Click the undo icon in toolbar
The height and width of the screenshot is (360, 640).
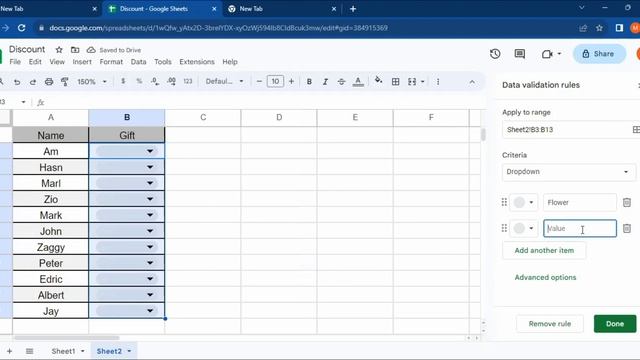[x=17, y=82]
